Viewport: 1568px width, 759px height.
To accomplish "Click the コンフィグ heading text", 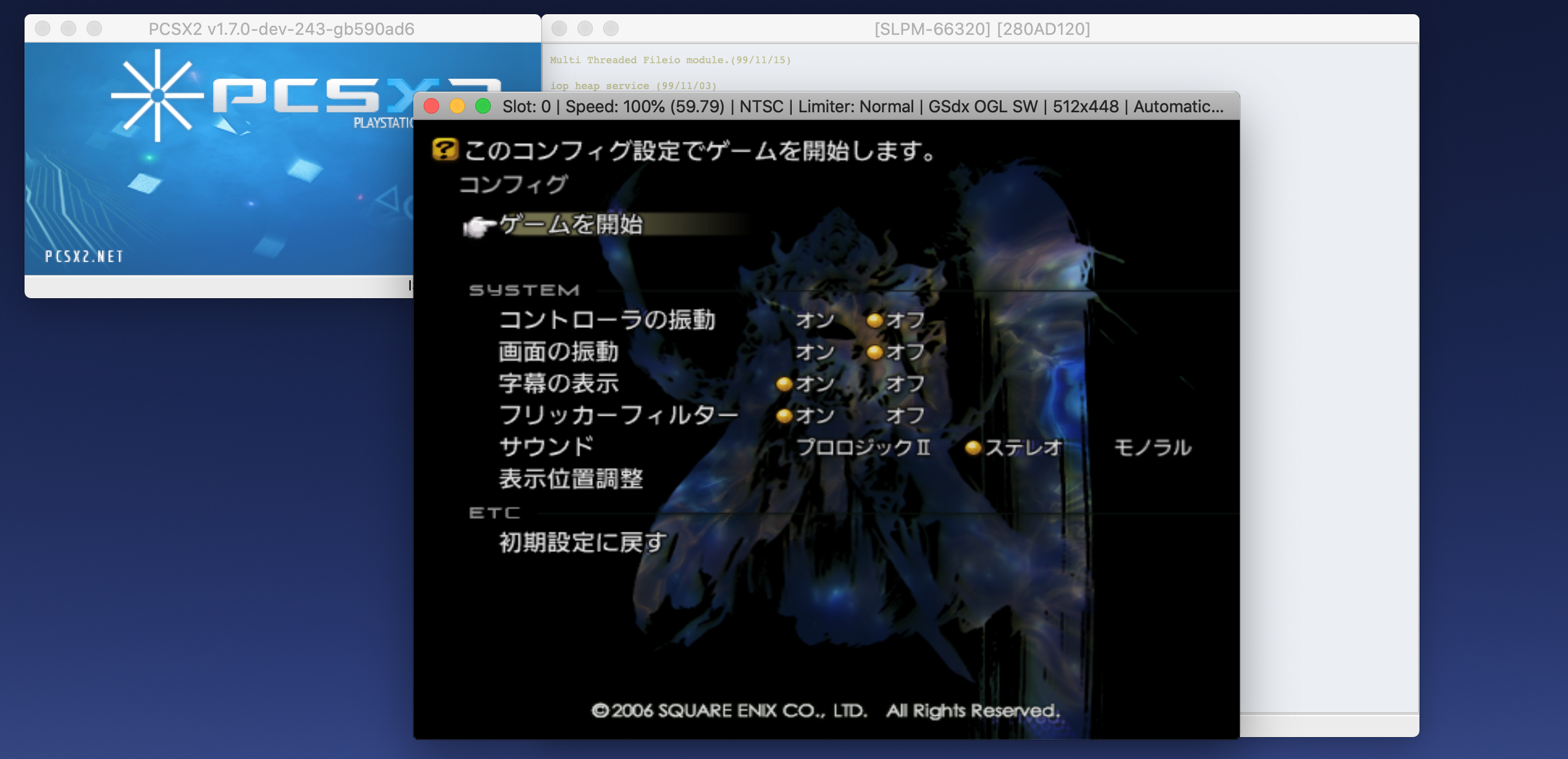I will click(513, 185).
